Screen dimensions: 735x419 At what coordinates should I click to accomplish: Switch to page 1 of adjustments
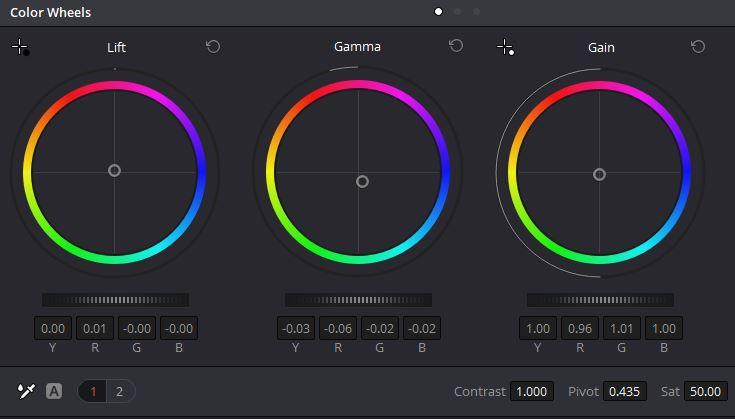point(93,391)
